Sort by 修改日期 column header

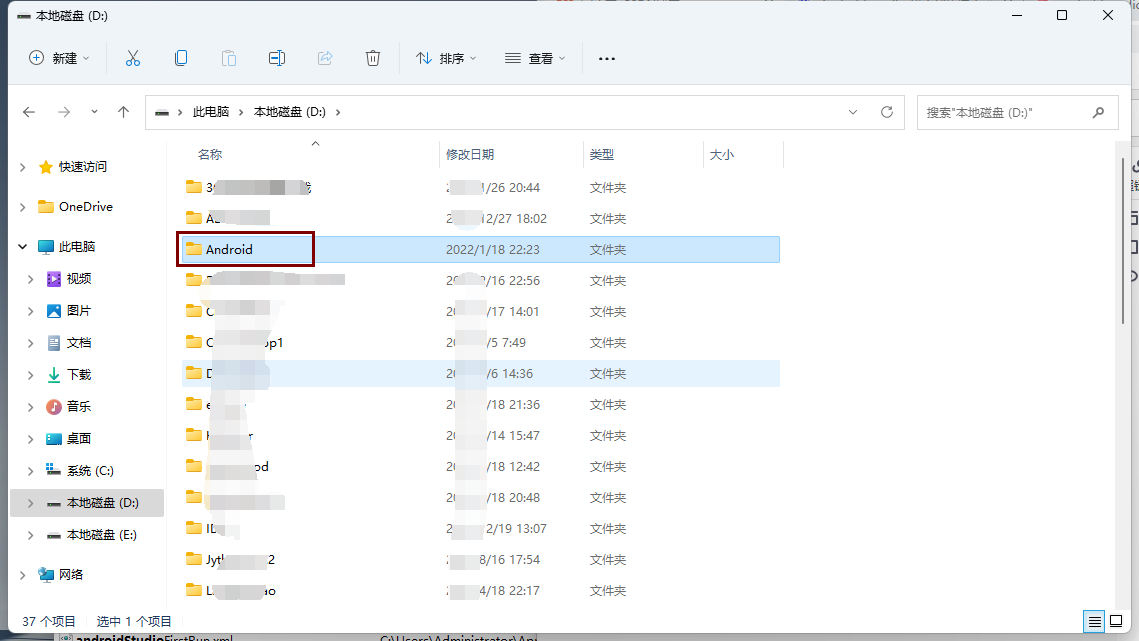tap(470, 155)
